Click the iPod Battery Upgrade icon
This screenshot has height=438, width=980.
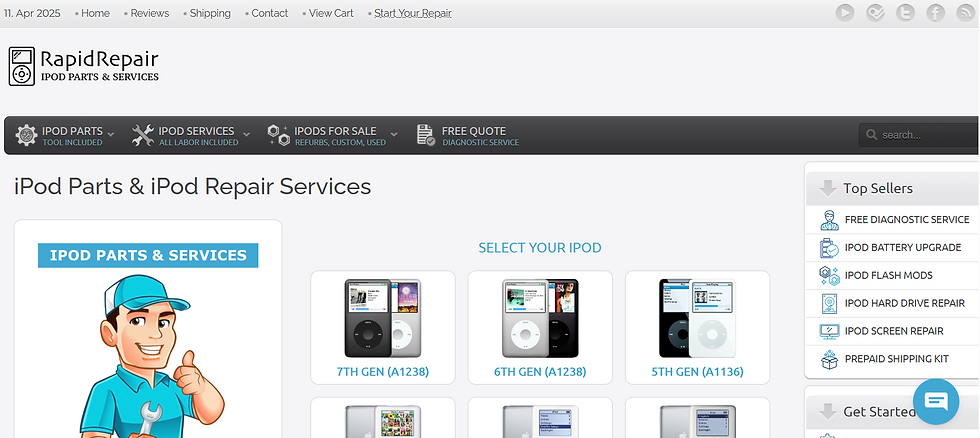click(829, 247)
